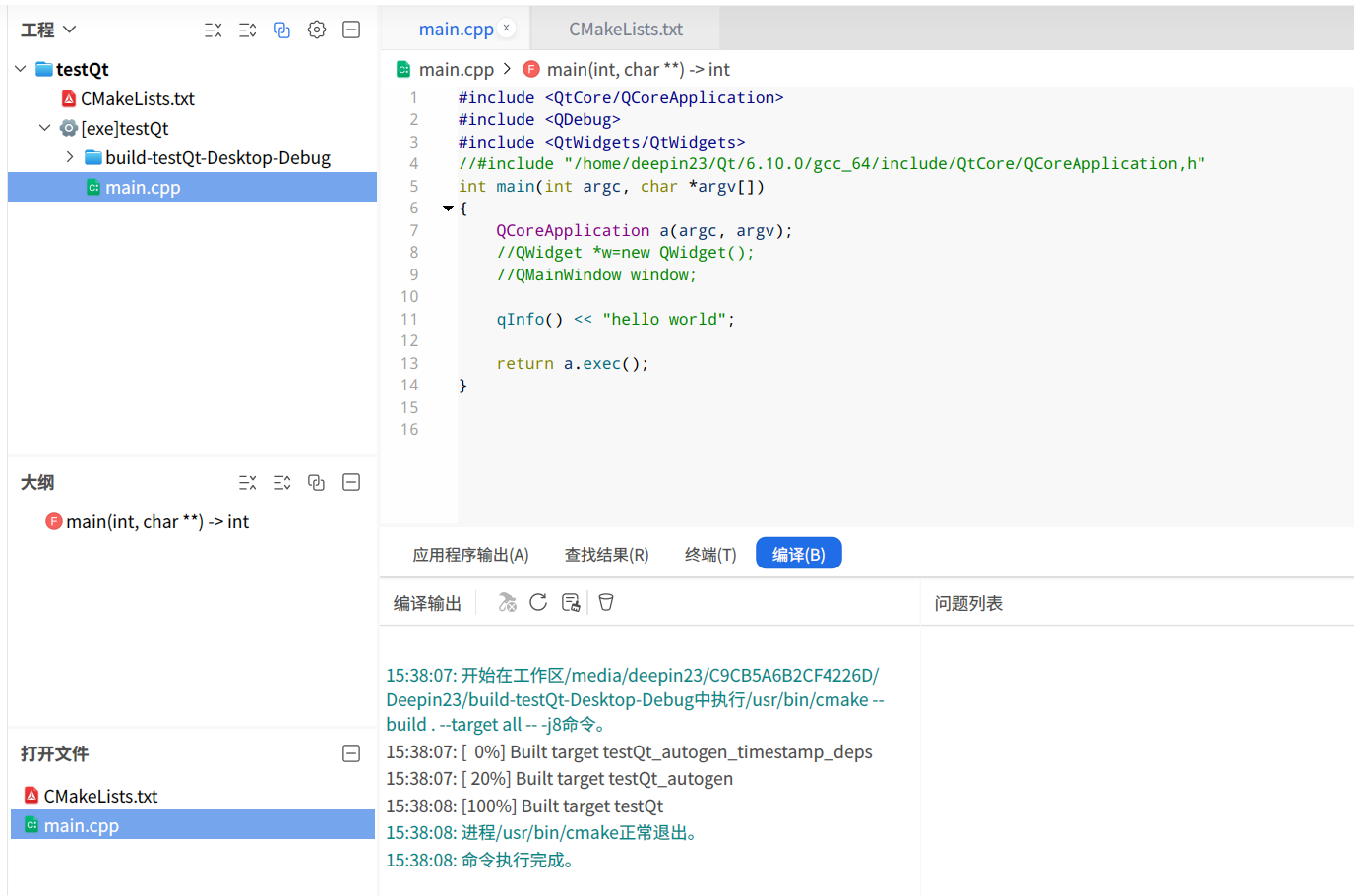Minimize the 工程 project panel
This screenshot has height=896, width=1354.
(x=351, y=30)
